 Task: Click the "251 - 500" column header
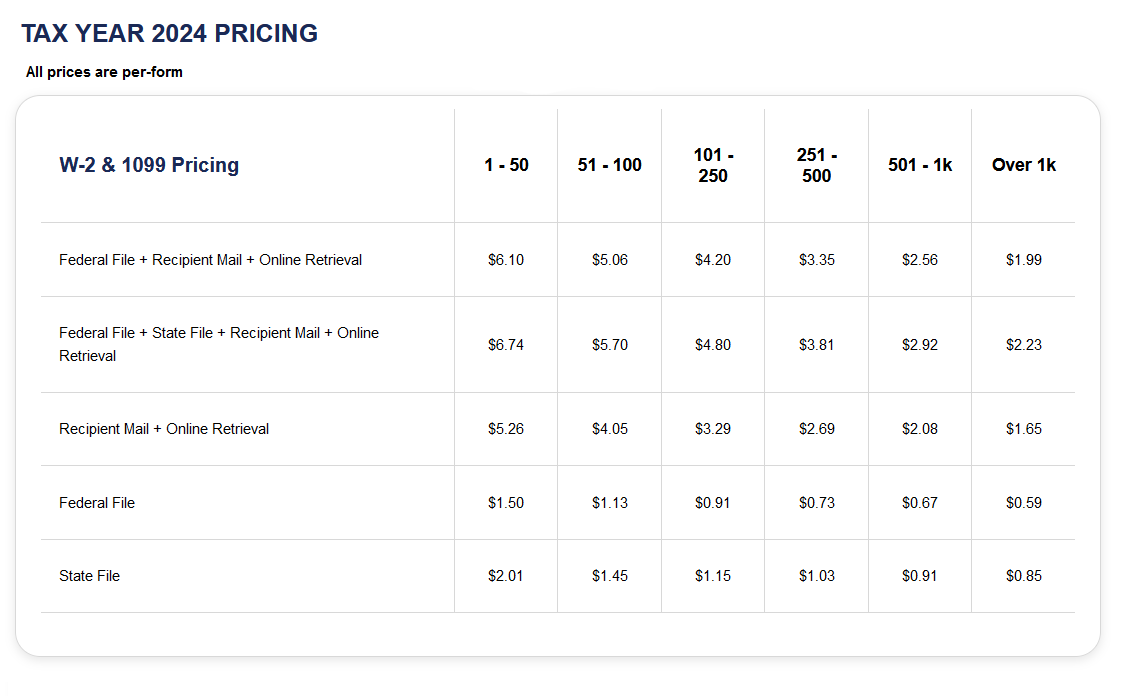coord(816,165)
